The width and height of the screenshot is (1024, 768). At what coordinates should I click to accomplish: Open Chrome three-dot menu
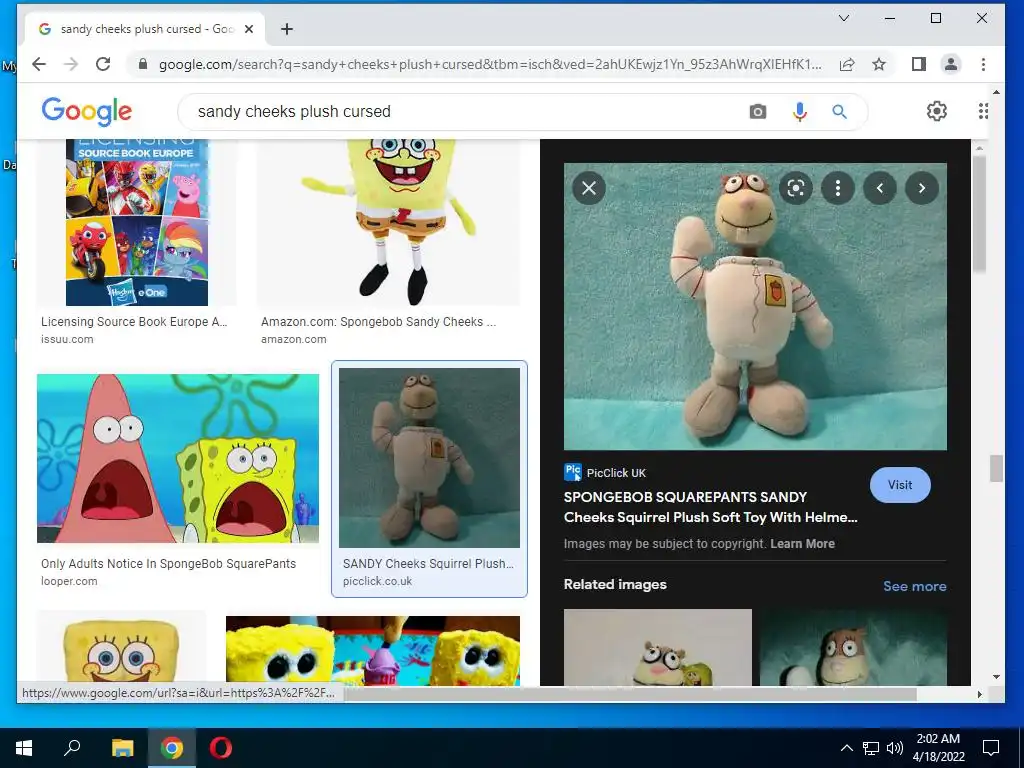pos(984,64)
